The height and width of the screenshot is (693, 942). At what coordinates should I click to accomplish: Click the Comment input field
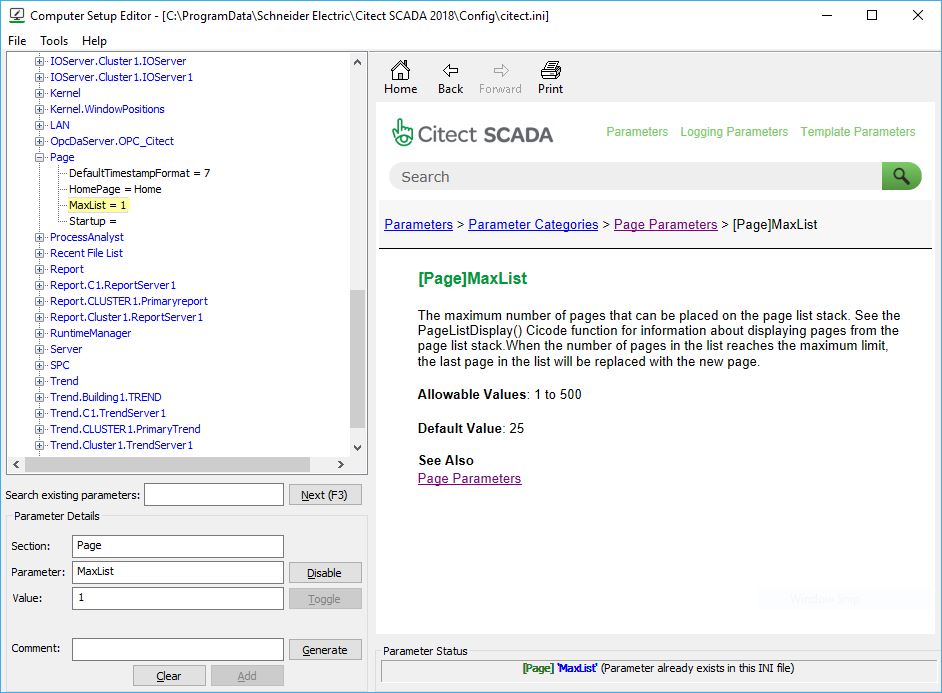pos(178,649)
